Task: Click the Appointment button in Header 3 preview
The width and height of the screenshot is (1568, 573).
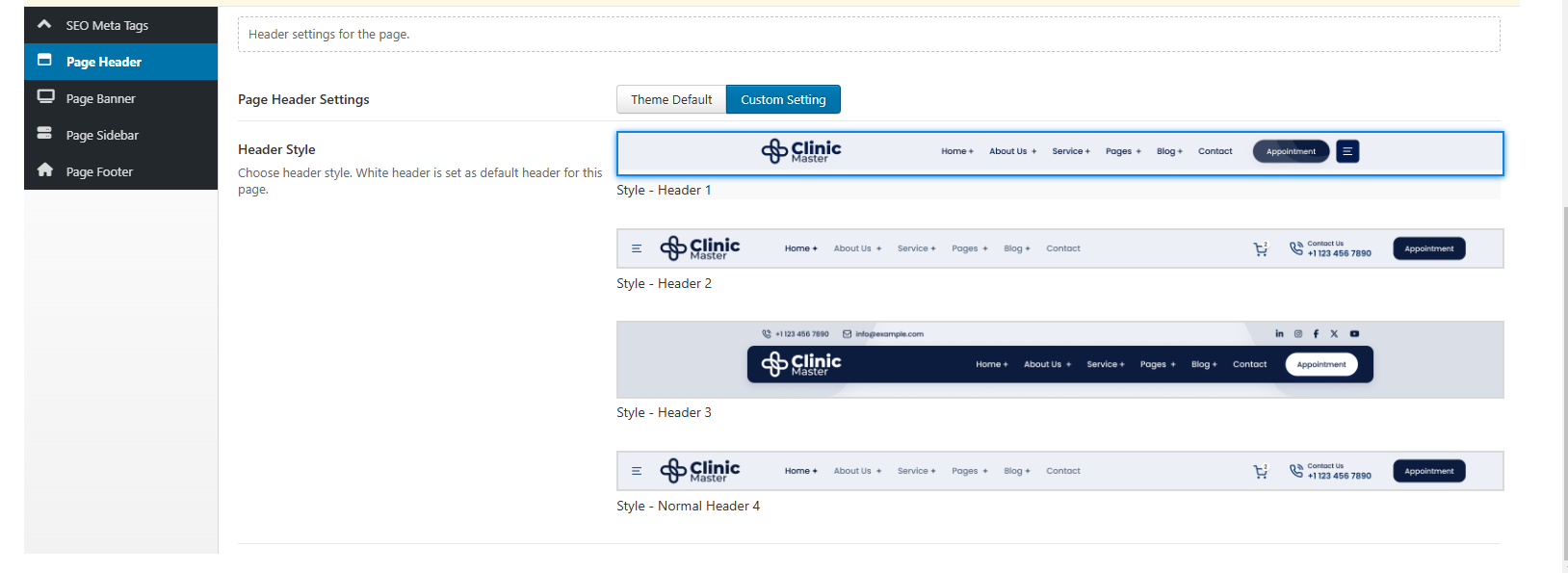Action: [x=1320, y=364]
